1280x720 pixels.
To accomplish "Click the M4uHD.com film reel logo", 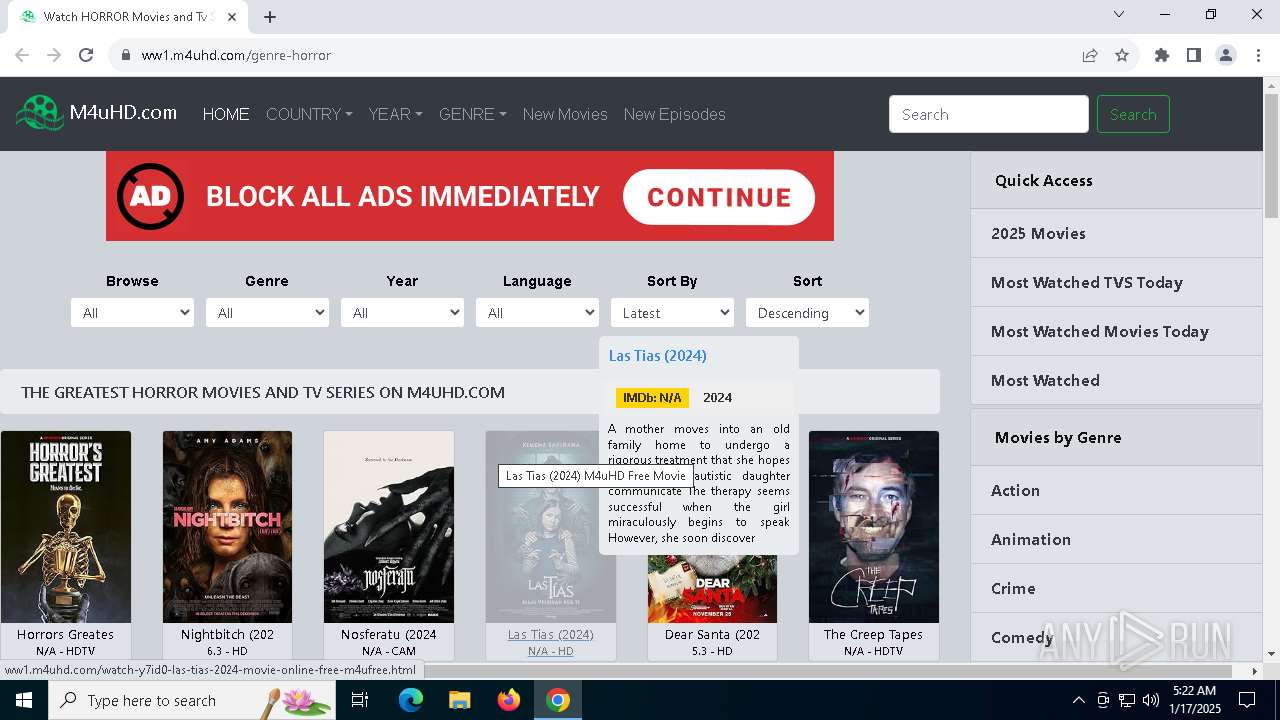I will [40, 113].
